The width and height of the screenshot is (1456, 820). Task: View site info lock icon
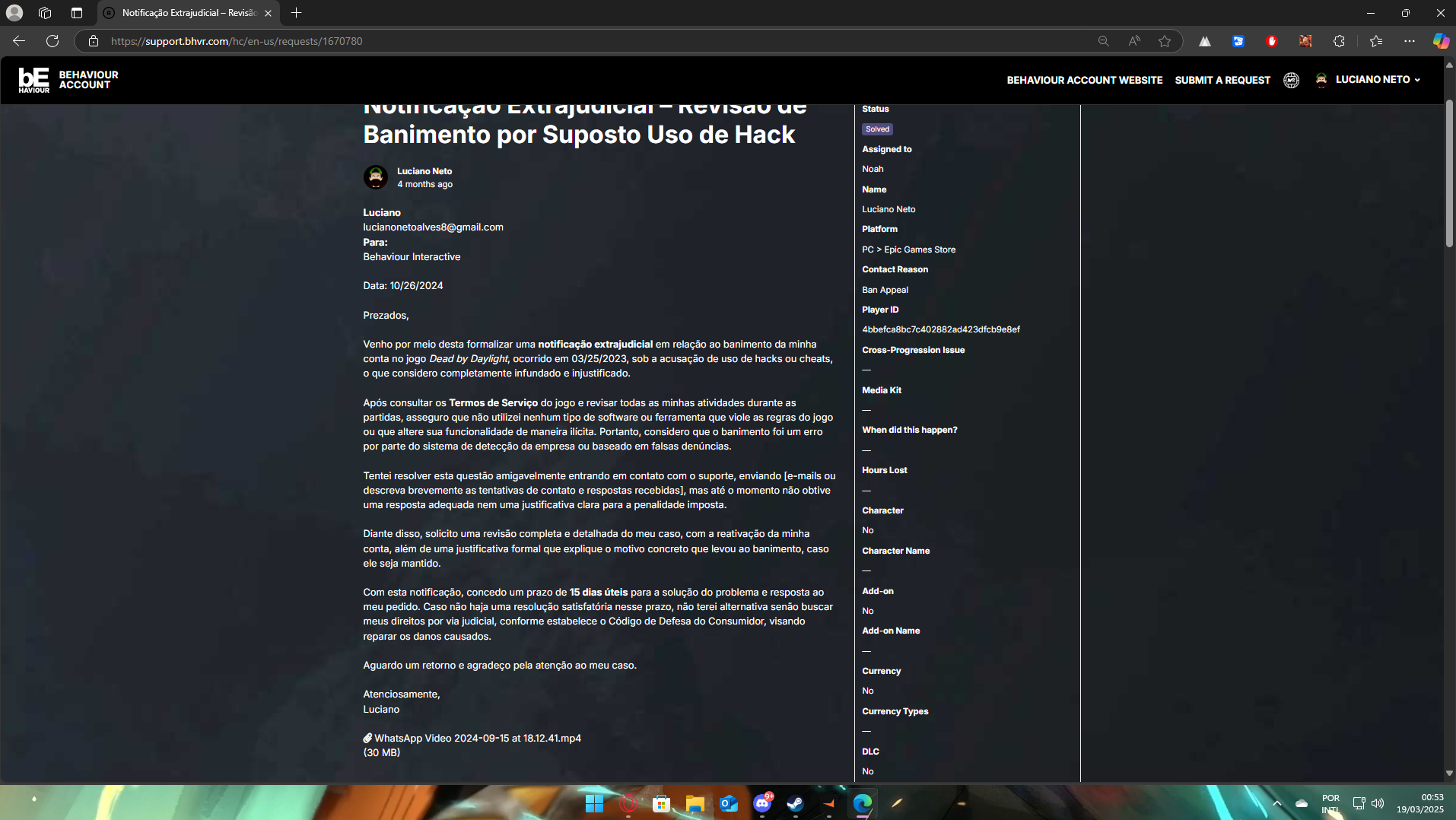(94, 41)
